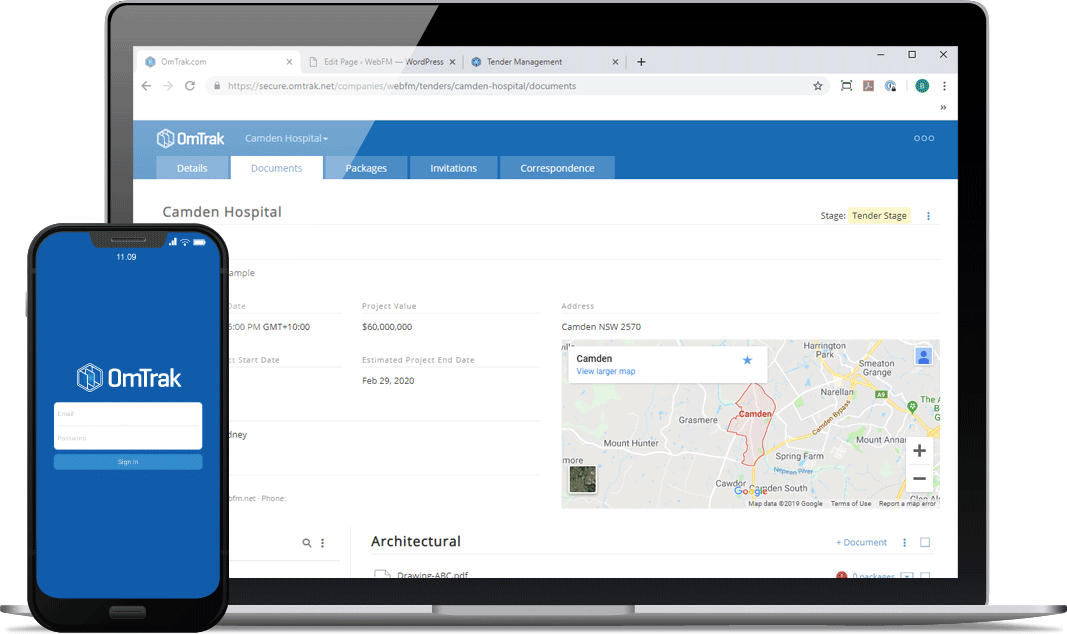This screenshot has height=634, width=1067.
Task: Click the Camden Hospital page heading
Action: 222,212
